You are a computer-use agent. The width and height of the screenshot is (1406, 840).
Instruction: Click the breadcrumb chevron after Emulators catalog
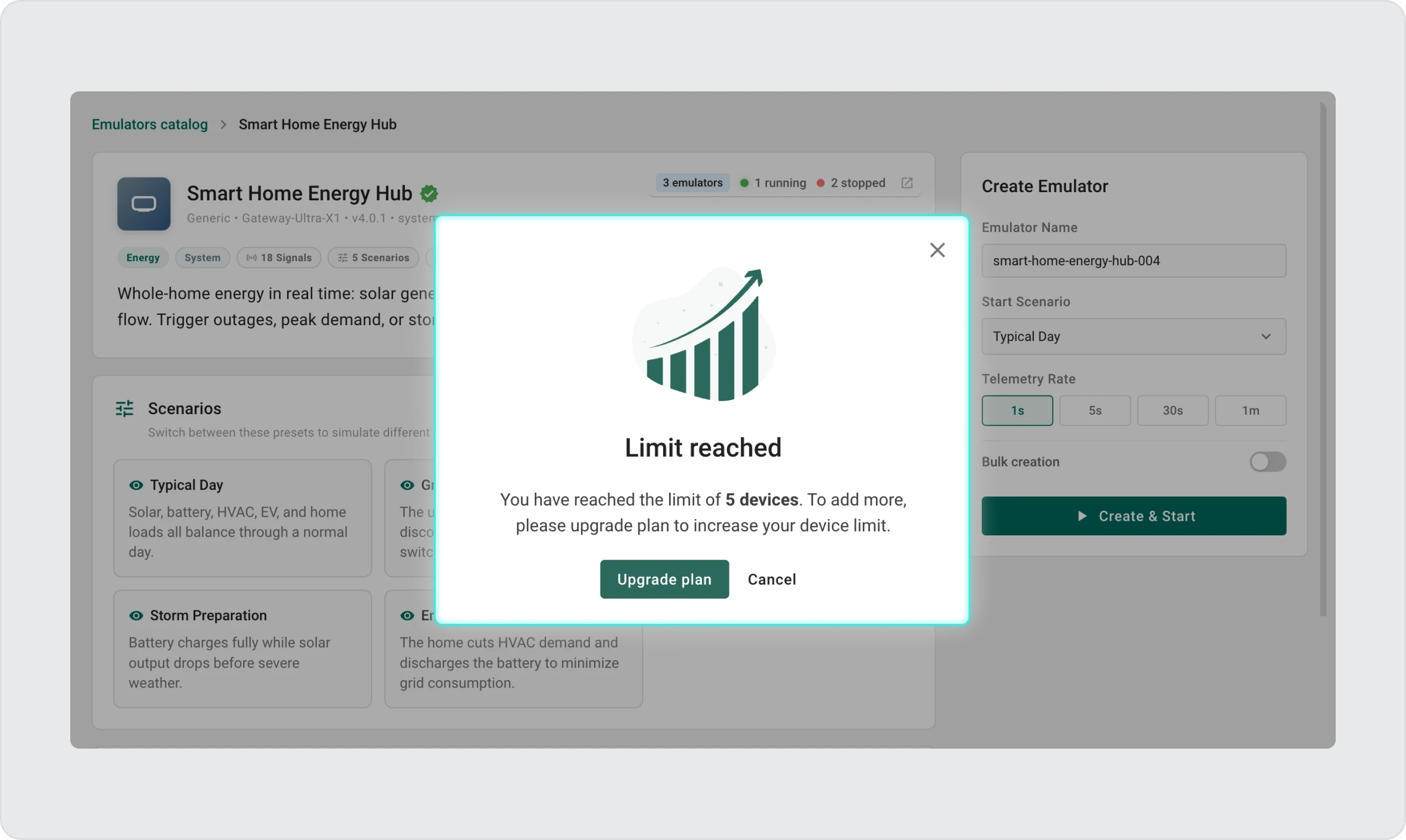(223, 124)
